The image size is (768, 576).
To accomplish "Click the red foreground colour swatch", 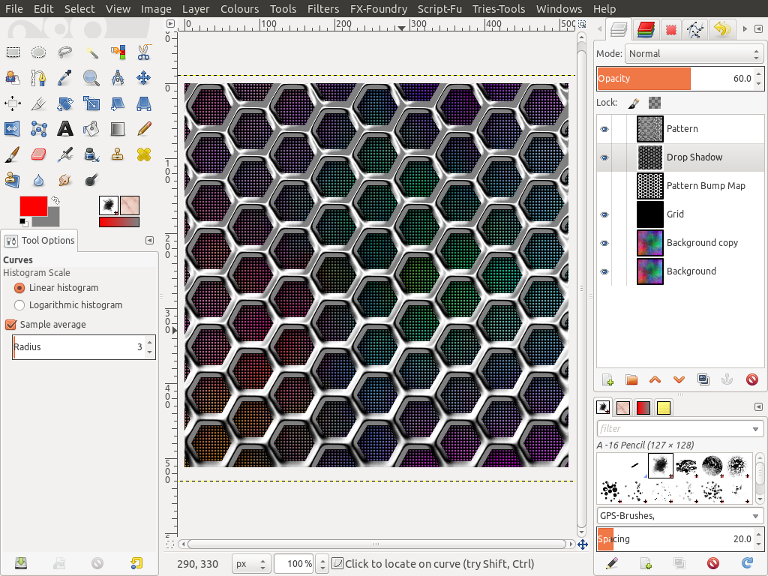I will 33,206.
